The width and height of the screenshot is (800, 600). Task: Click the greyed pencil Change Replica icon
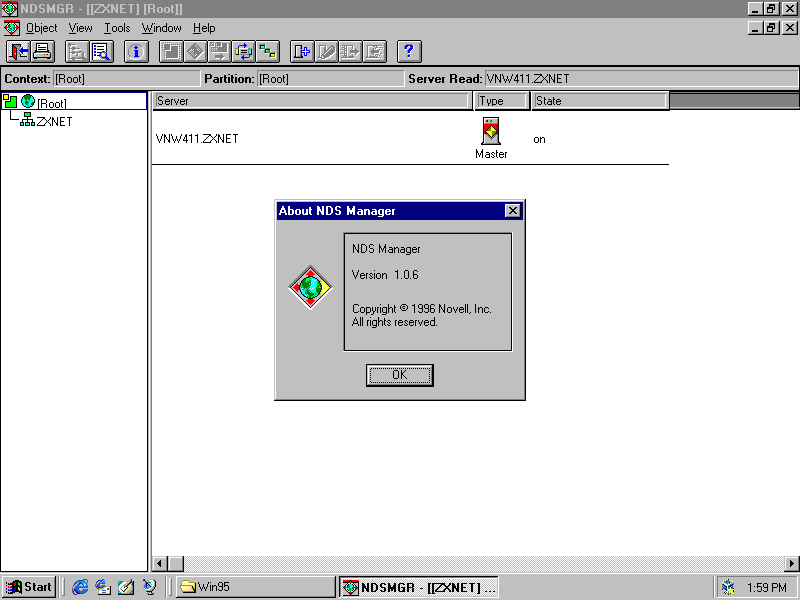[x=327, y=52]
